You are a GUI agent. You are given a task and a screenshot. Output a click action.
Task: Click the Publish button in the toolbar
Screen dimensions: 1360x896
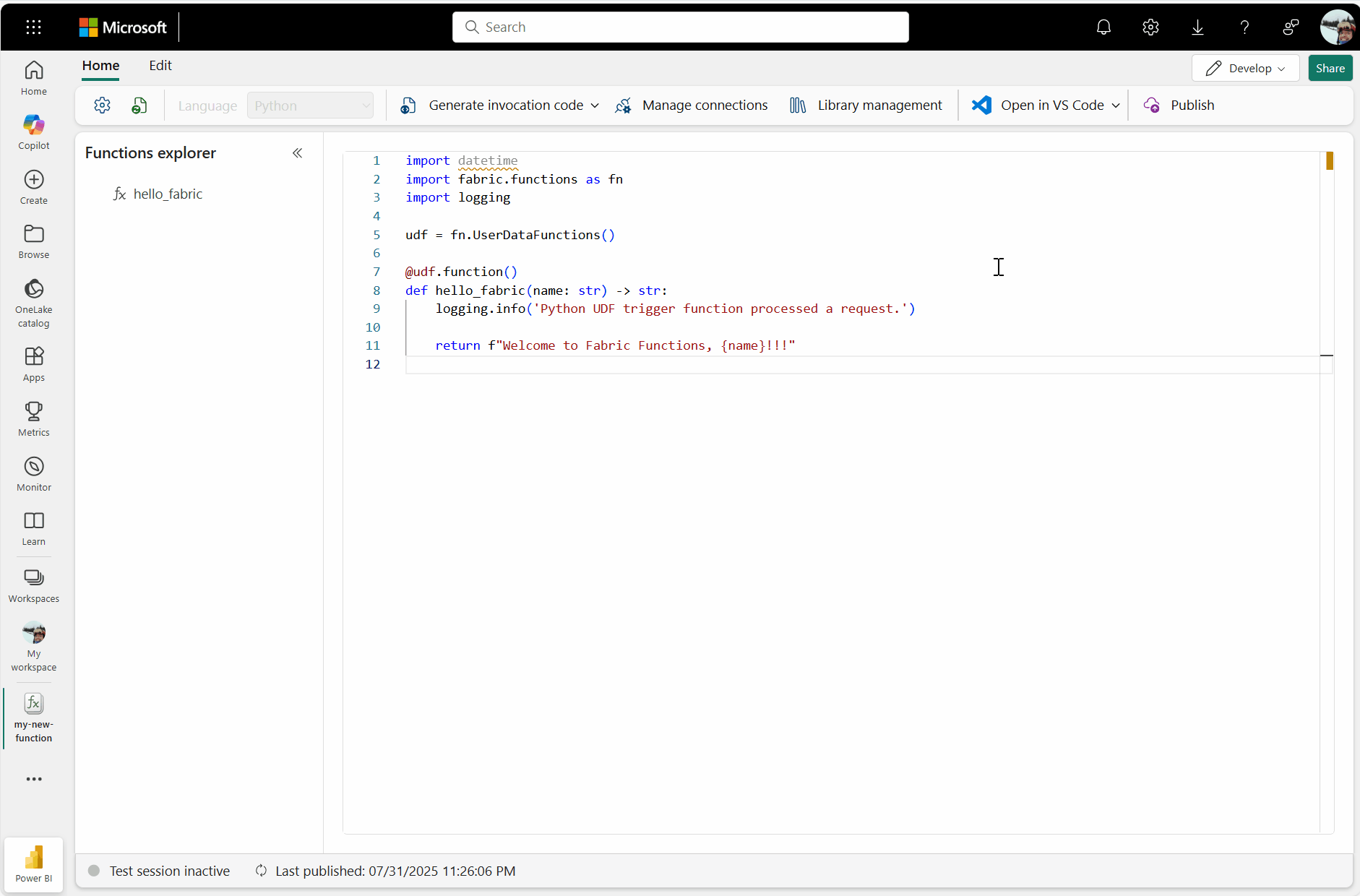click(1179, 105)
